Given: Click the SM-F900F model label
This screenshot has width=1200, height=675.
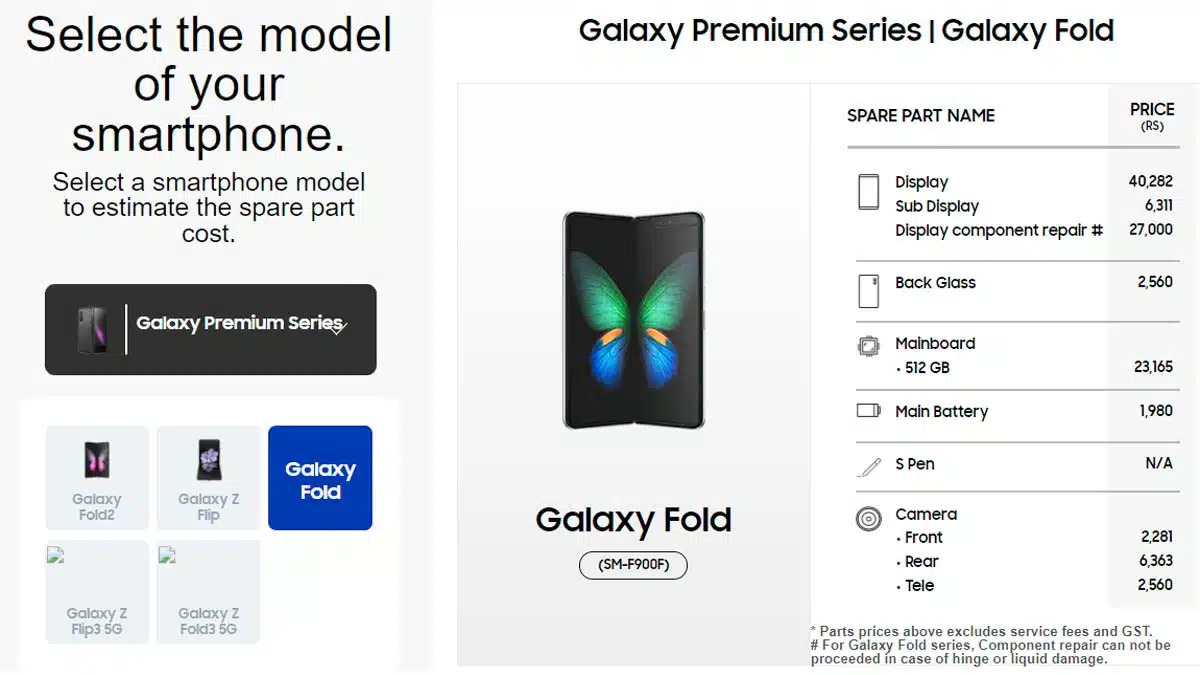Looking at the screenshot, I should (x=633, y=565).
